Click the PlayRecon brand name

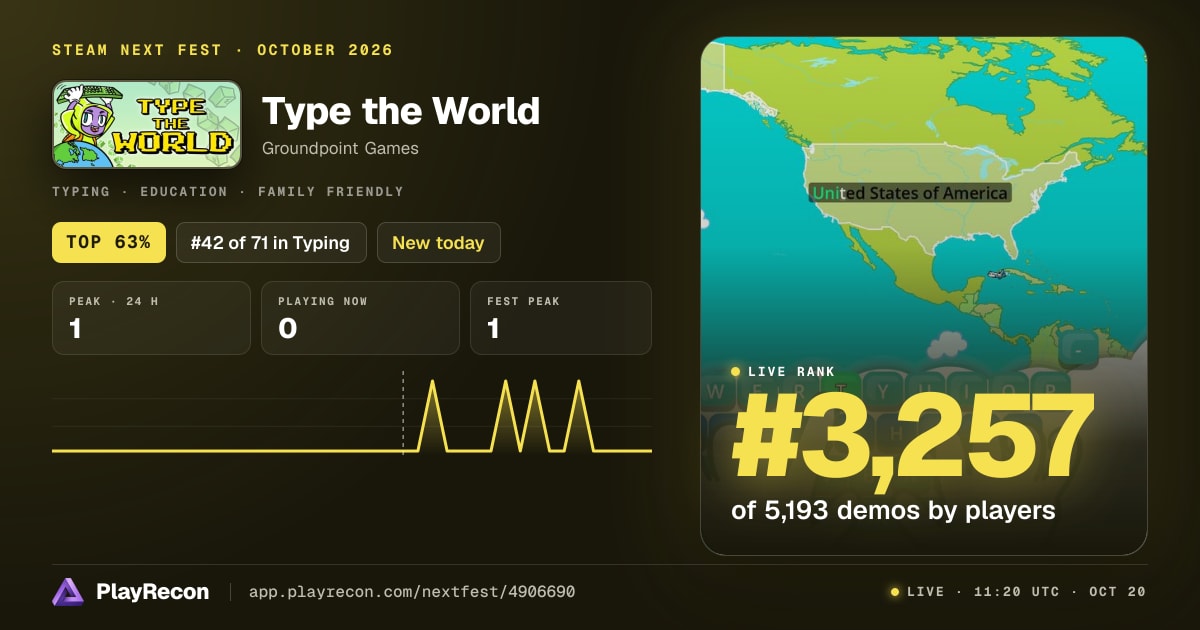153,592
